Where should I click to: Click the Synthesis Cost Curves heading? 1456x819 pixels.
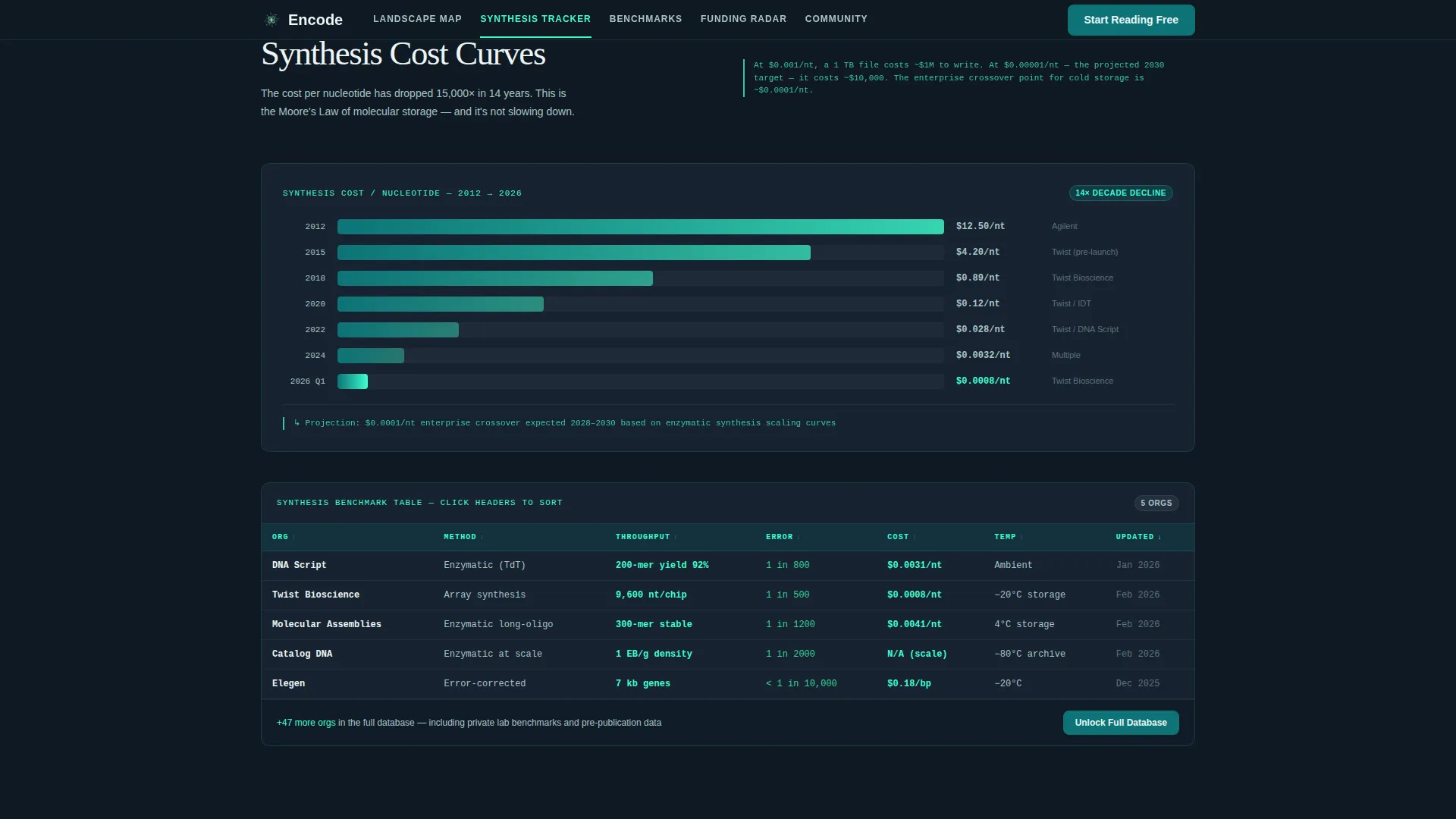coord(403,54)
